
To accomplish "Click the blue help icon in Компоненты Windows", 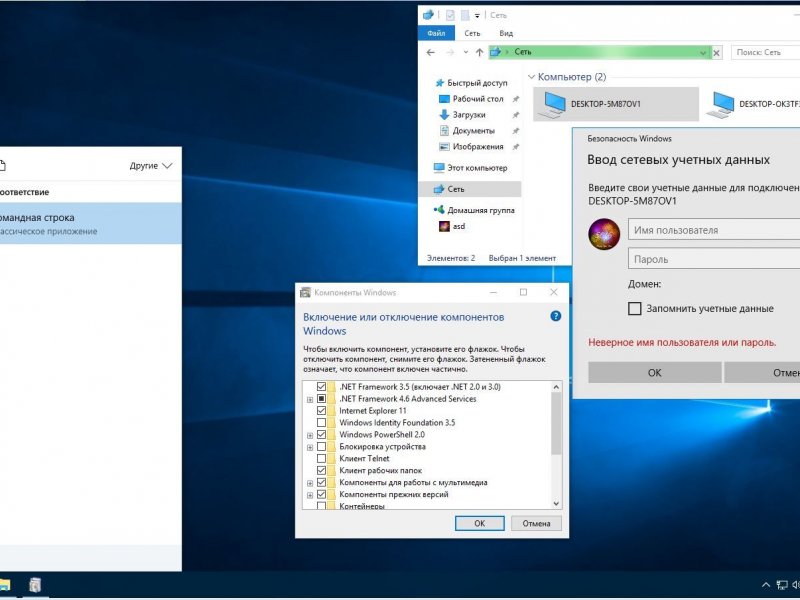I will click(x=556, y=316).
